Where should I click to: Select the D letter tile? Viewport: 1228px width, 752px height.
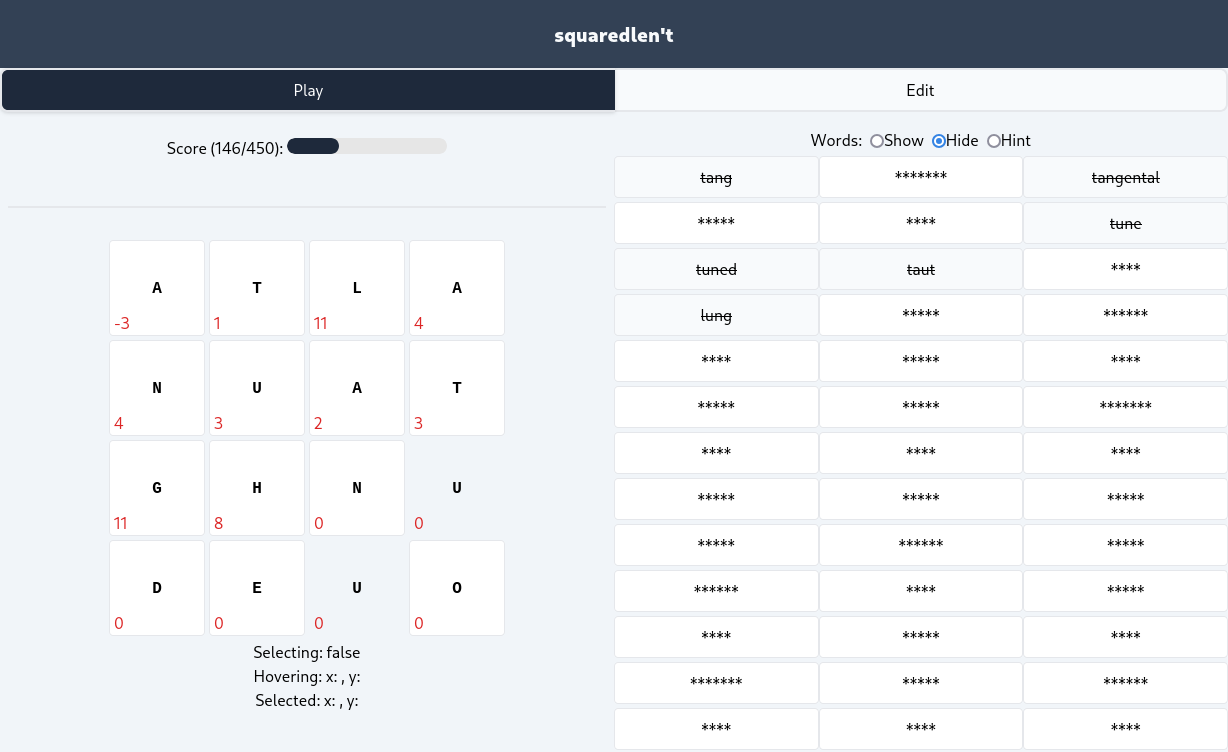[x=157, y=588]
